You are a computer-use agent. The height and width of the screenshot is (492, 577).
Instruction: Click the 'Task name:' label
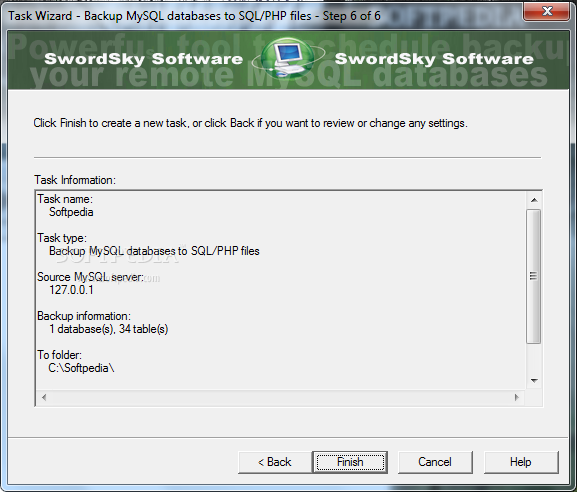(65, 199)
